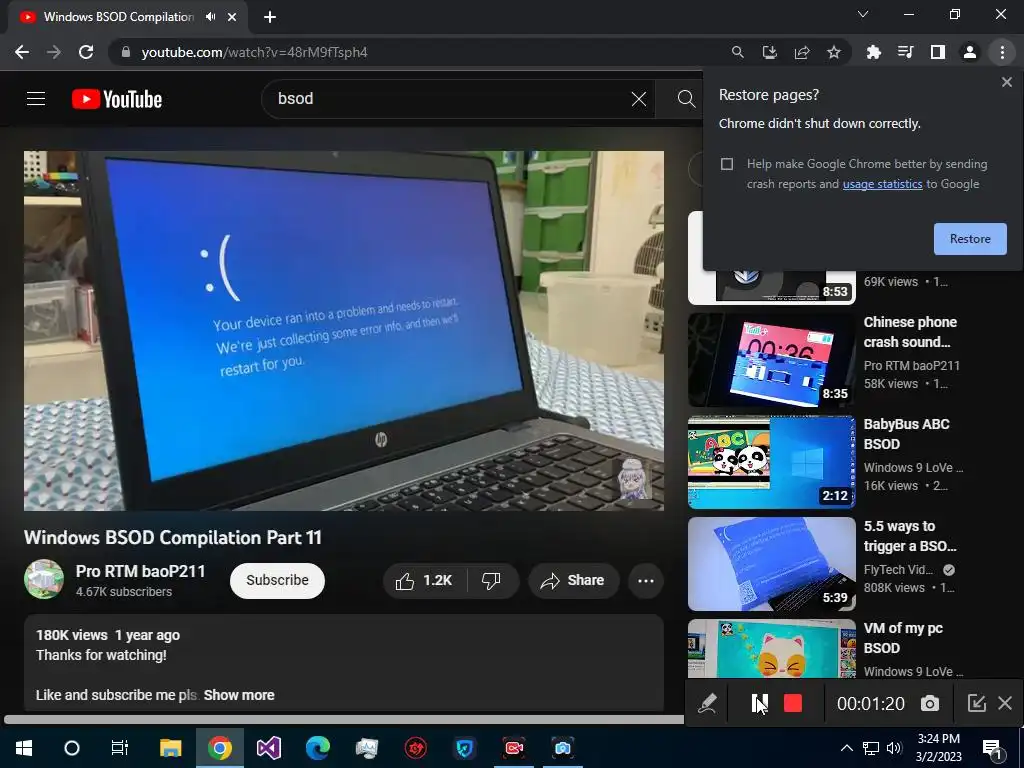
Task: Open the Chrome extensions puzzle icon
Action: coord(873,52)
